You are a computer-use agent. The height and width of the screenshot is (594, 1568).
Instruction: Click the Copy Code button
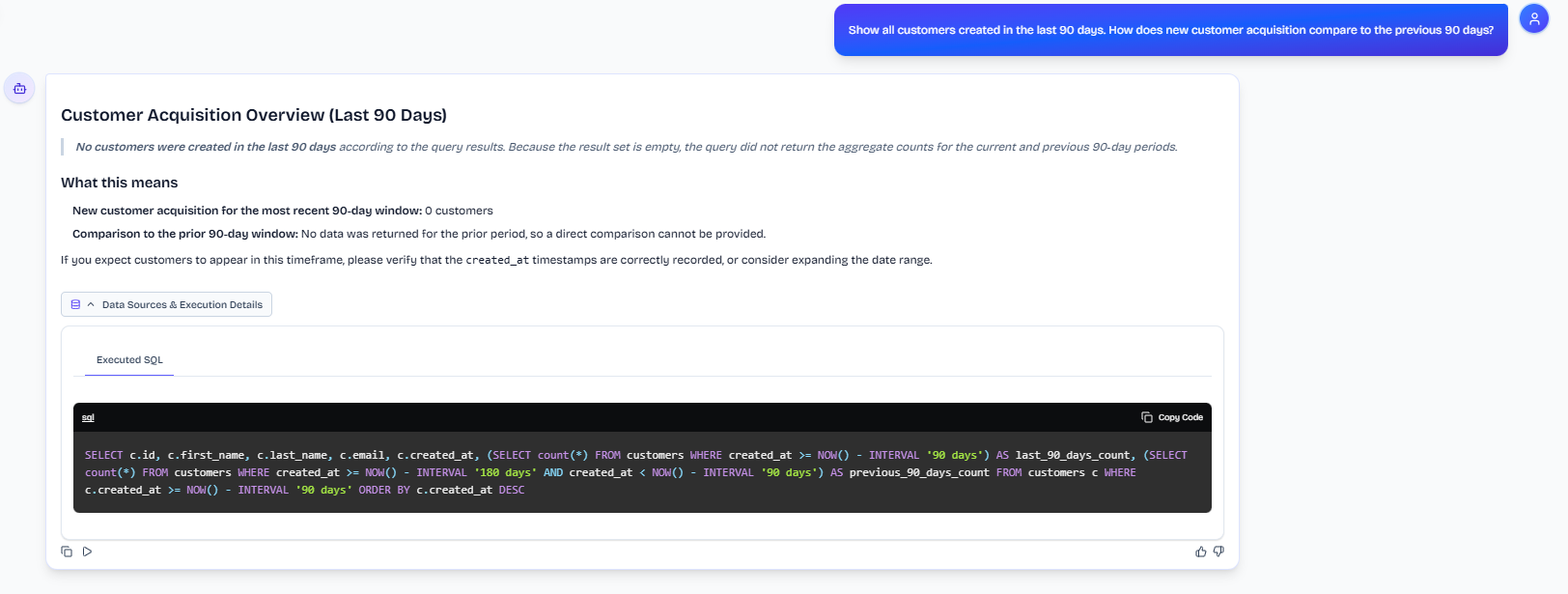[x=1172, y=417]
